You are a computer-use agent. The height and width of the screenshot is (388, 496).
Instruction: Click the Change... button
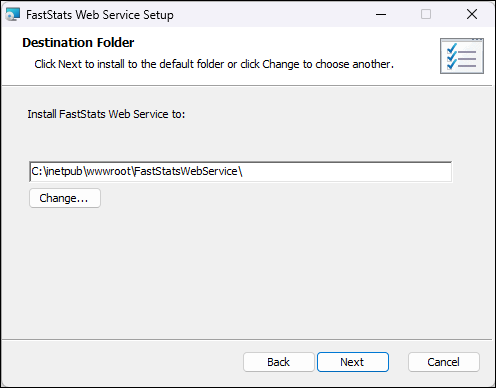pyautogui.click(x=65, y=198)
